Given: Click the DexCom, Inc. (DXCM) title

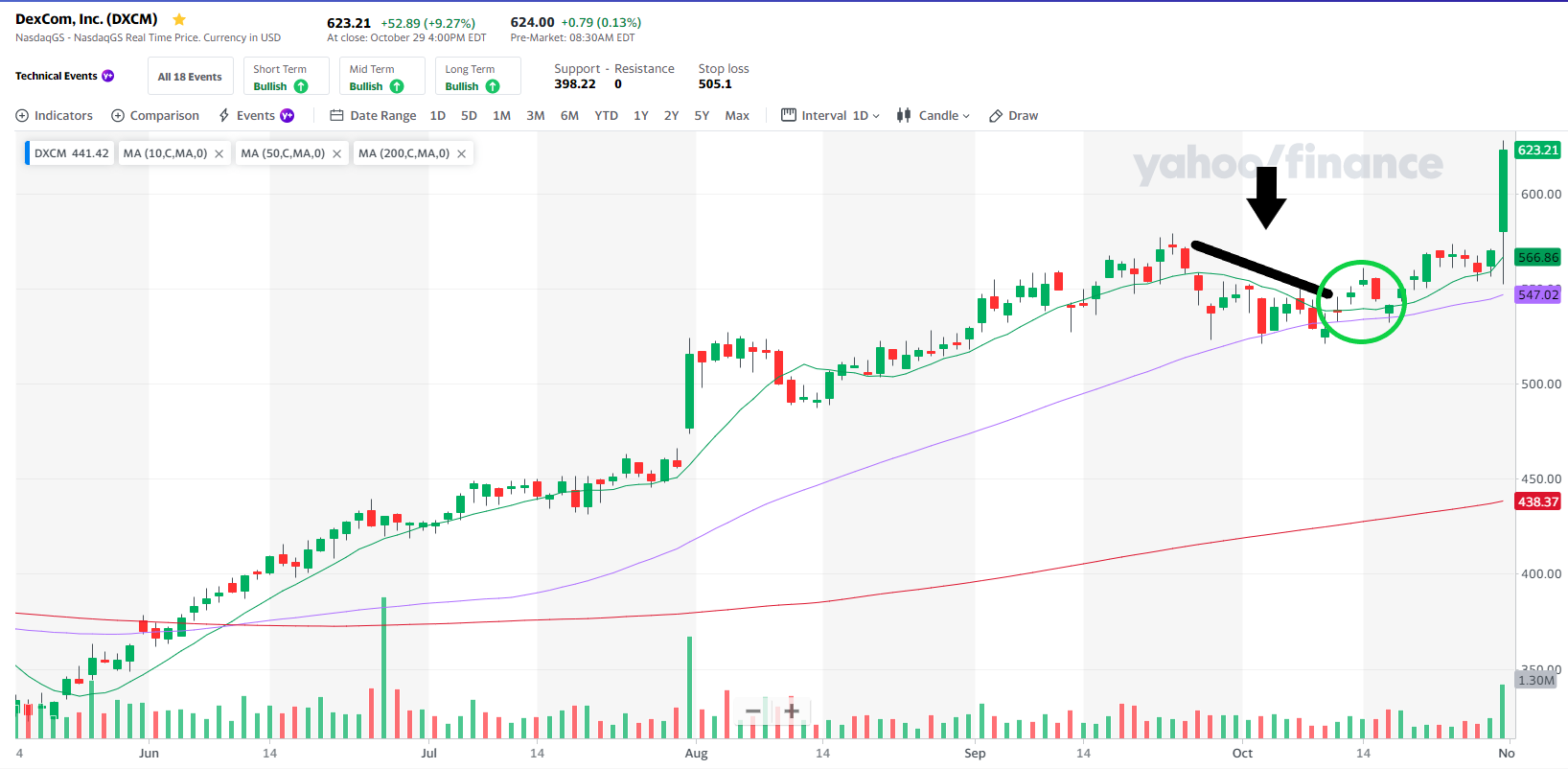Looking at the screenshot, I should click(86, 19).
